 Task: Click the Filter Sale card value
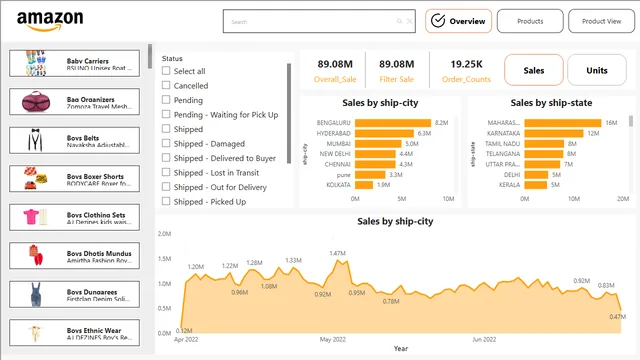pyautogui.click(x=396, y=64)
